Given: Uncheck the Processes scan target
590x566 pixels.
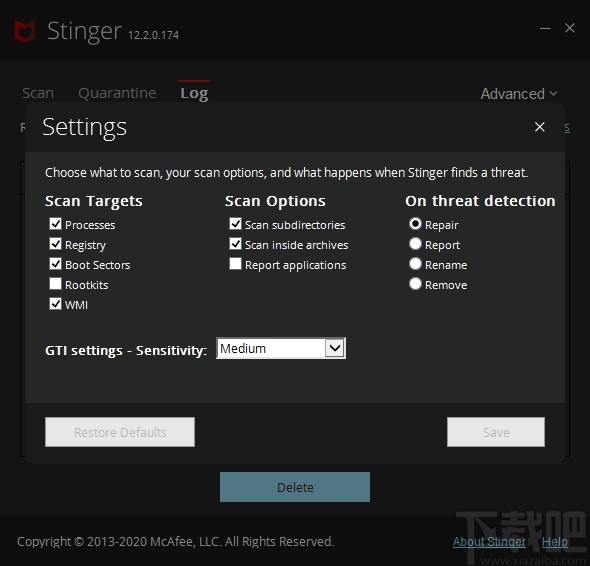Looking at the screenshot, I should [55, 224].
